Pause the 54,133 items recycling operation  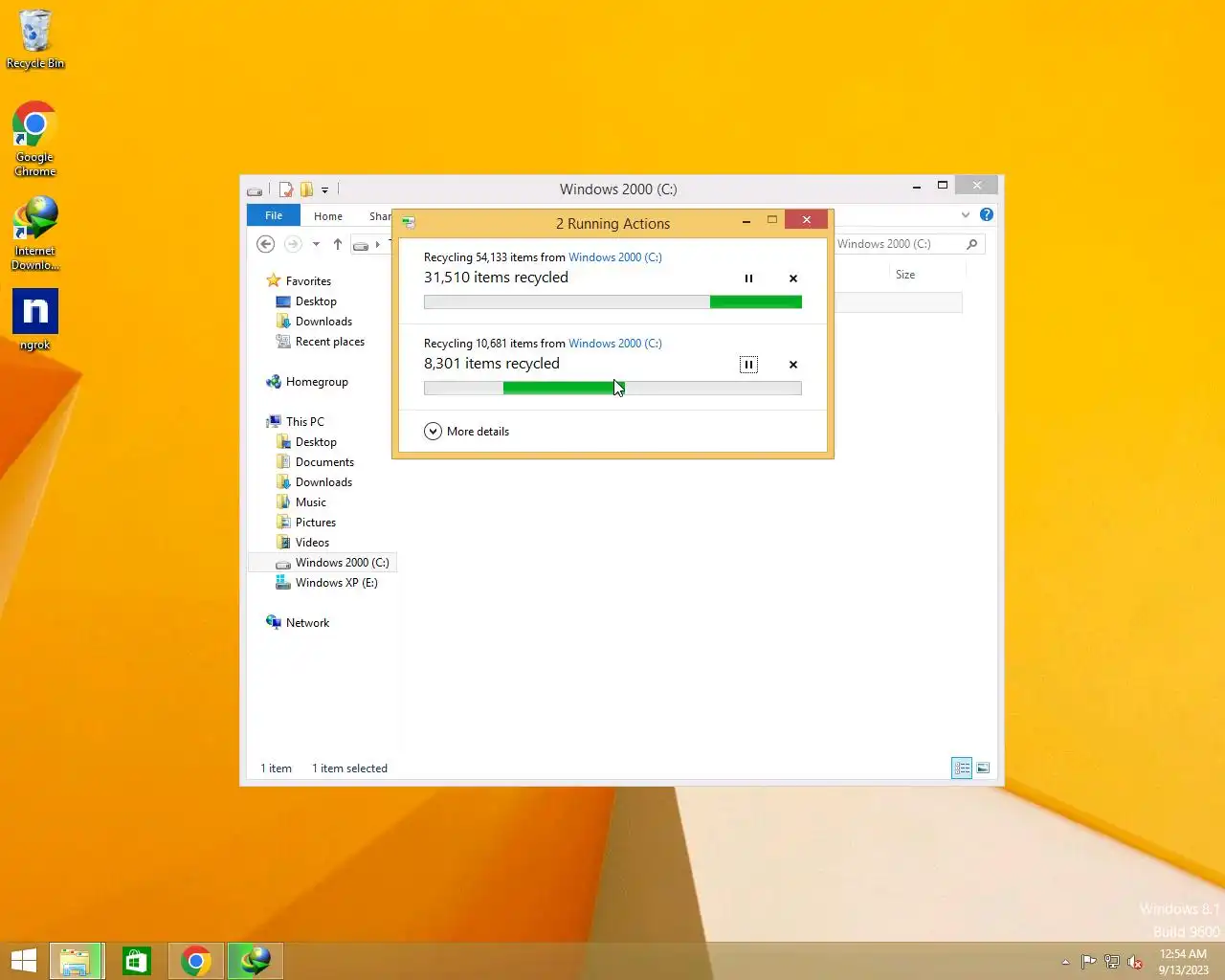click(748, 278)
